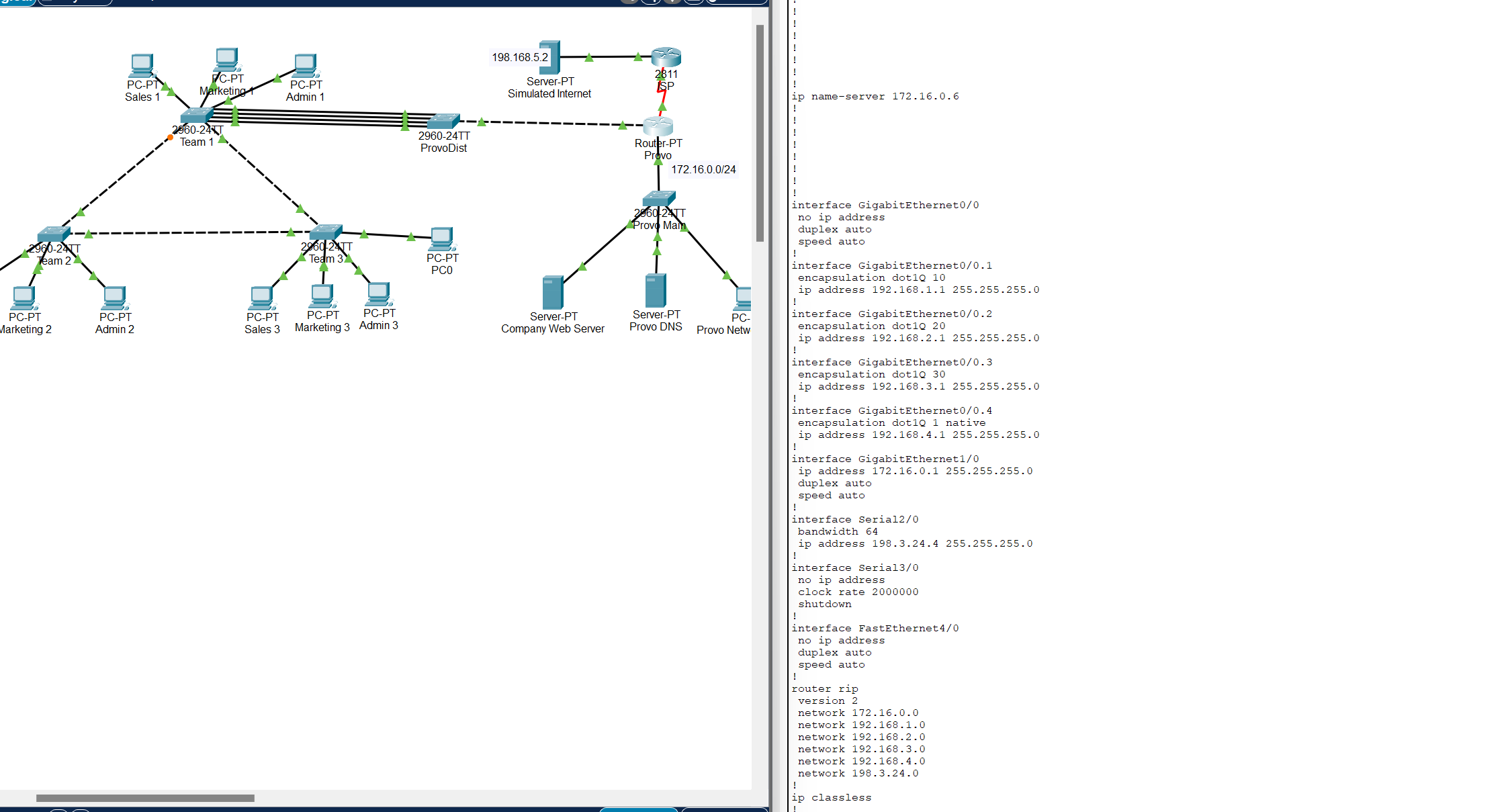Click the horizontal scrollbar of the workspace
Image resolution: width=1508 pixels, height=812 pixels.
pos(145,798)
